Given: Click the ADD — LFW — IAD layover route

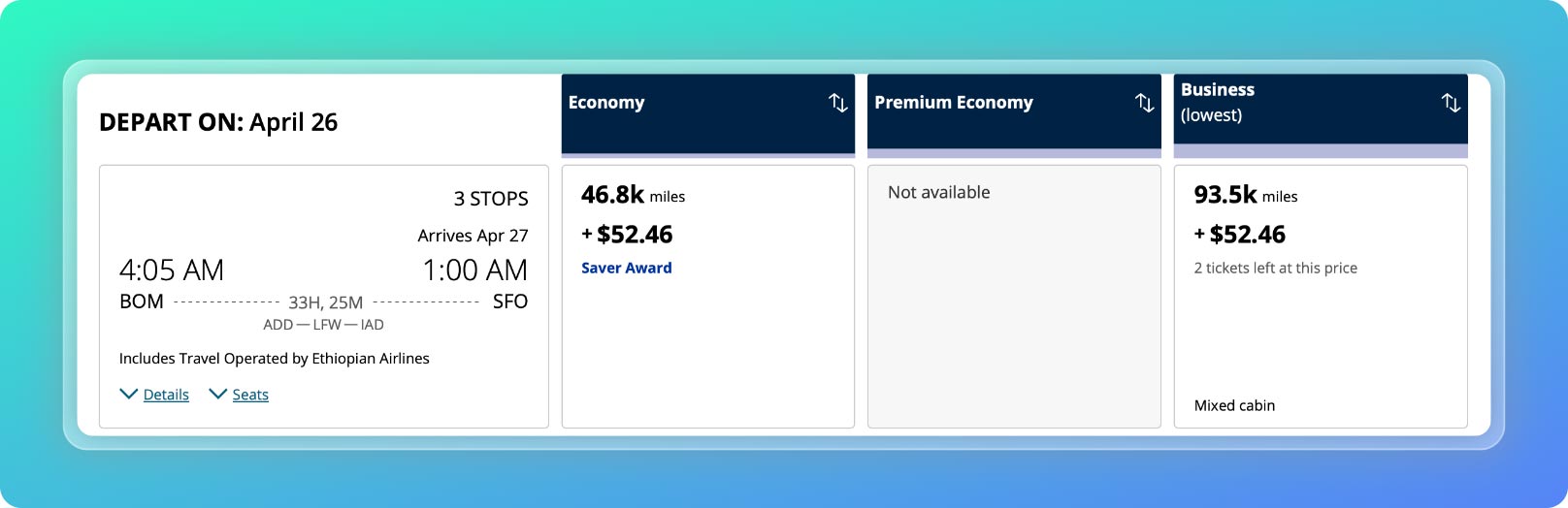Looking at the screenshot, I should pos(323,325).
